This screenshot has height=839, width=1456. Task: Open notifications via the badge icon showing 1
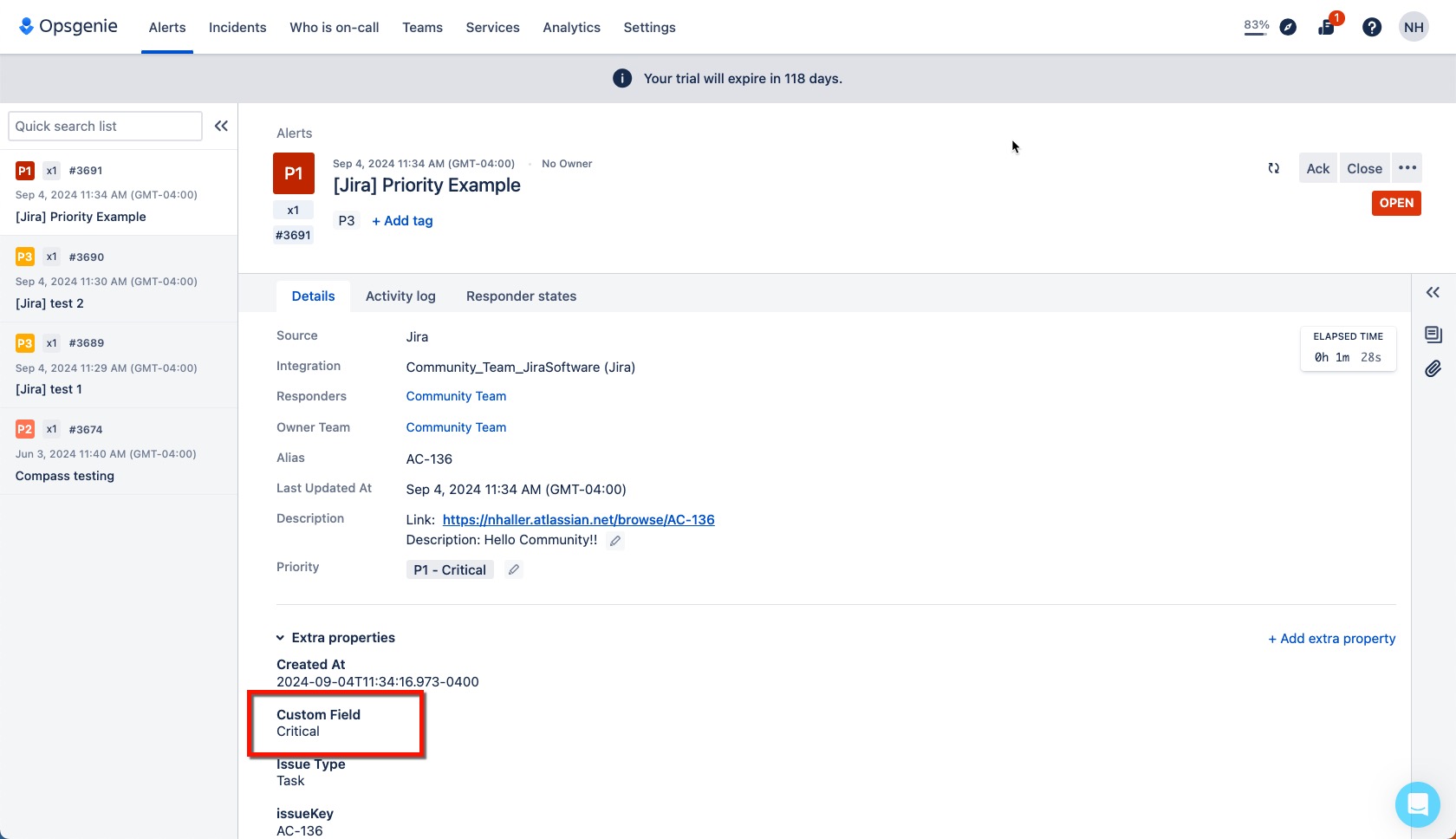coord(1325,27)
